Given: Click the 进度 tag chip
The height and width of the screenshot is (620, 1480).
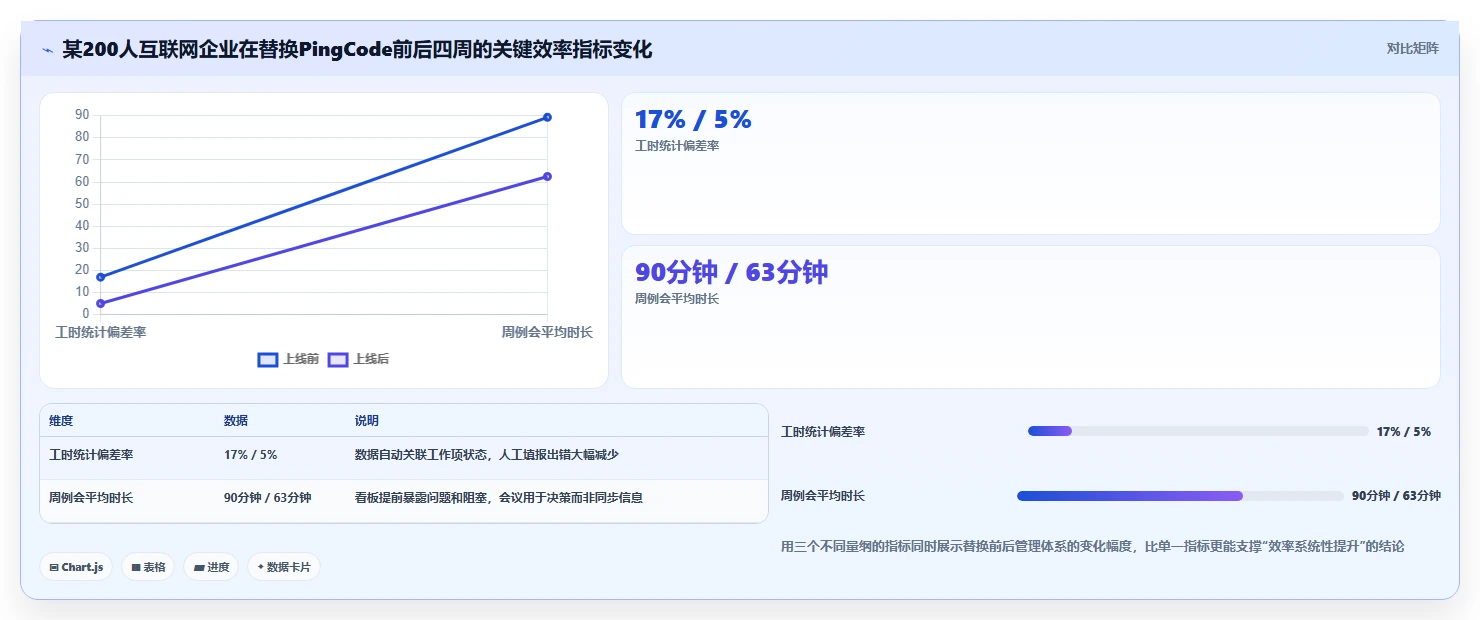Looking at the screenshot, I should (x=211, y=567).
